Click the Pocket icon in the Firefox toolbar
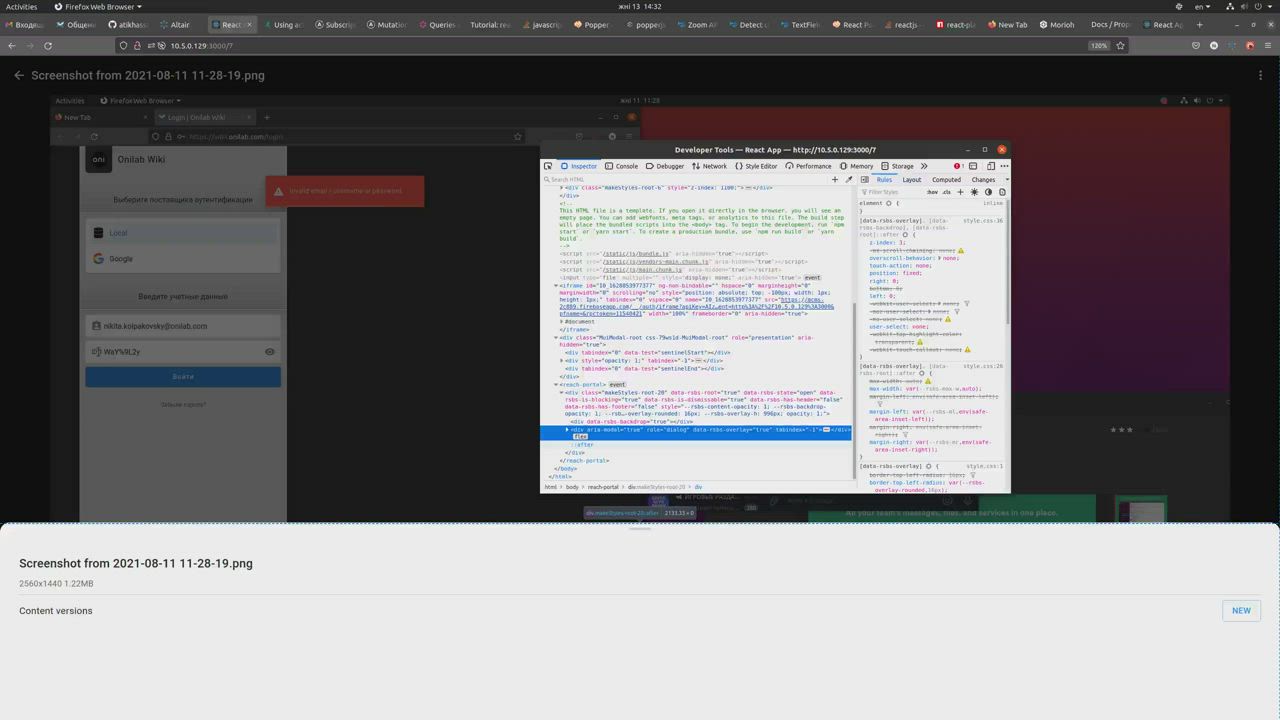Viewport: 1280px width, 720px height. (1196, 45)
